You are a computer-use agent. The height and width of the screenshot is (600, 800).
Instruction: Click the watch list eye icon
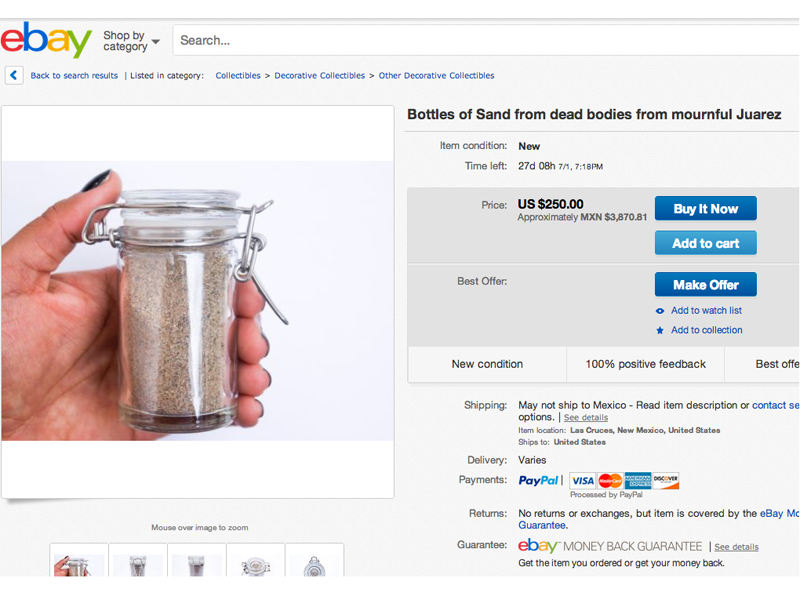660,311
